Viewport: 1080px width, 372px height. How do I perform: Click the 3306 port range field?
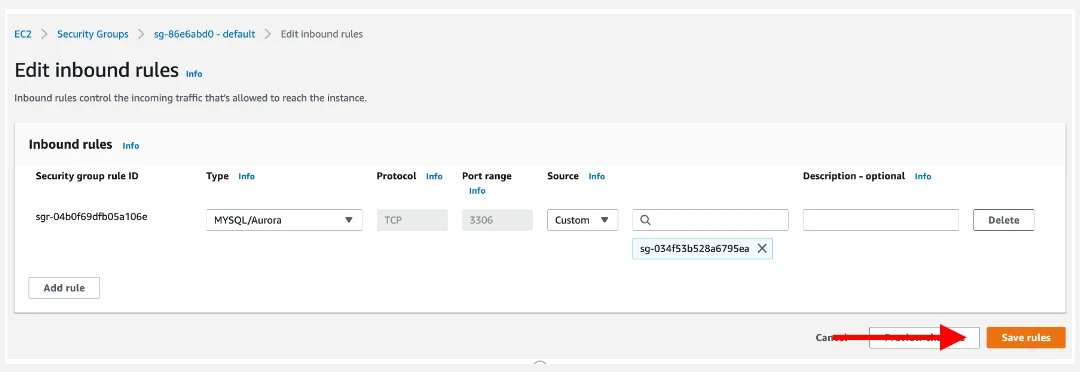pyautogui.click(x=497, y=220)
